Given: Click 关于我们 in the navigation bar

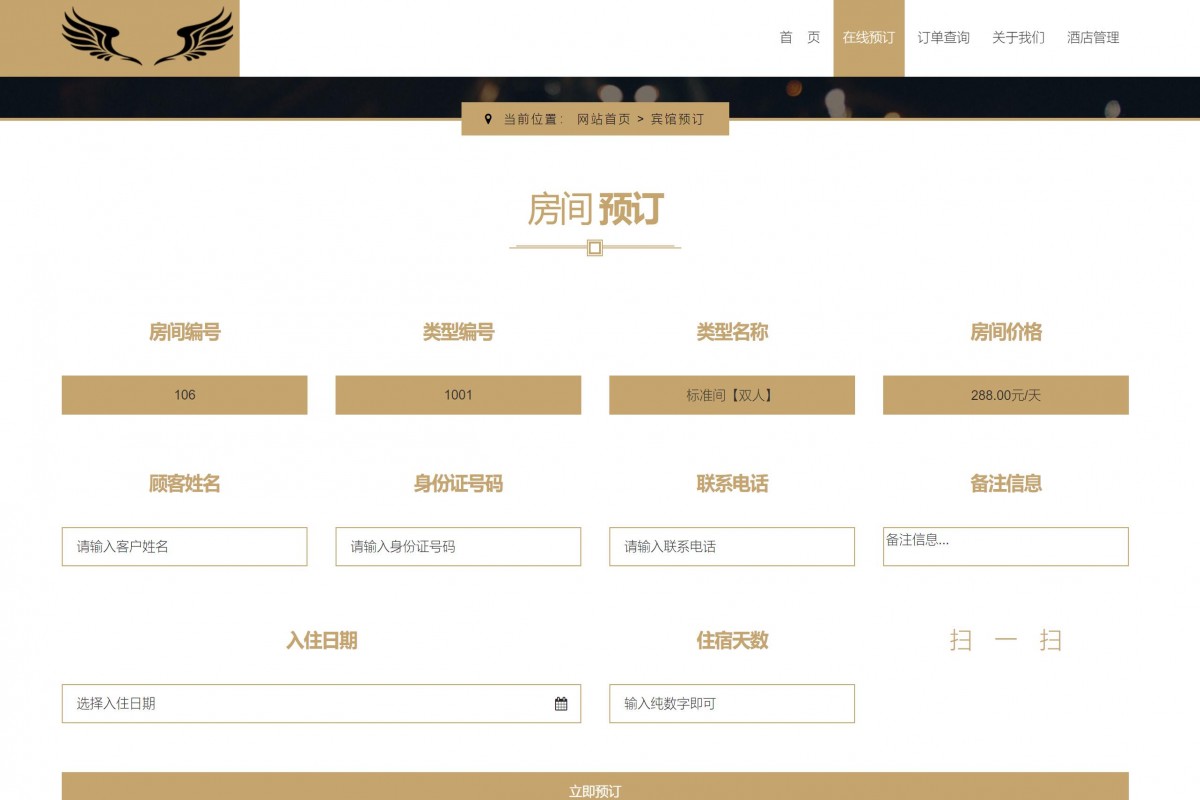Looking at the screenshot, I should pyautogui.click(x=1017, y=38).
